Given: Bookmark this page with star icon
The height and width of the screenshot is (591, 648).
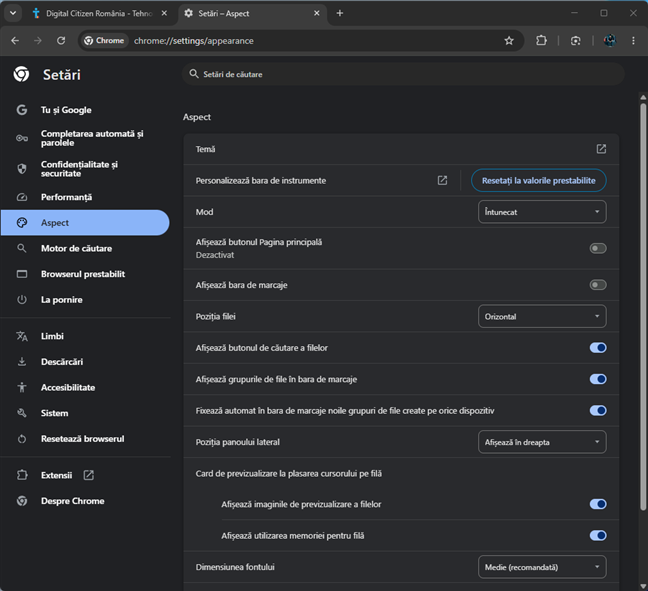Looking at the screenshot, I should click(x=509, y=41).
